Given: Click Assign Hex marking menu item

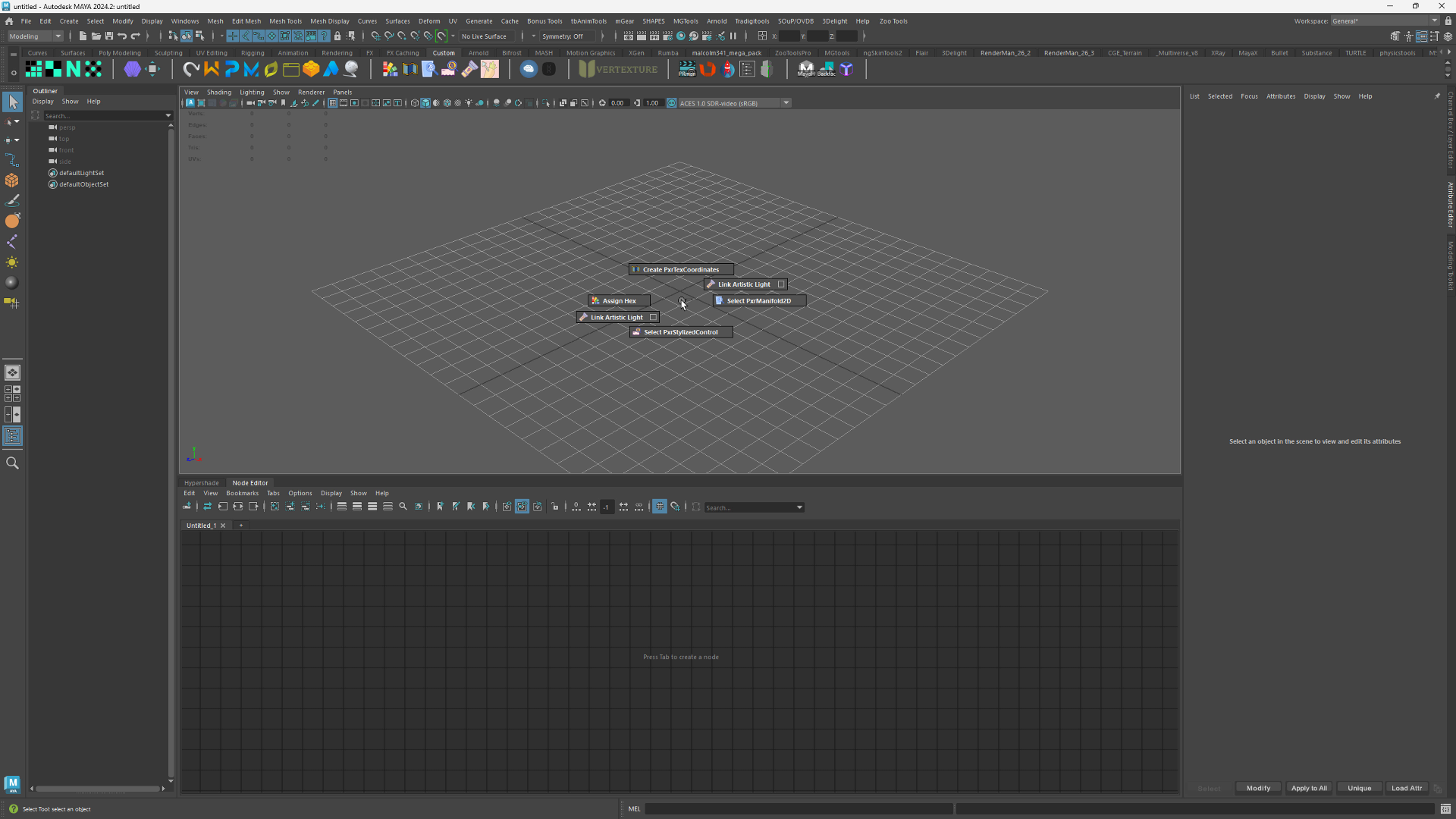Looking at the screenshot, I should pos(619,301).
